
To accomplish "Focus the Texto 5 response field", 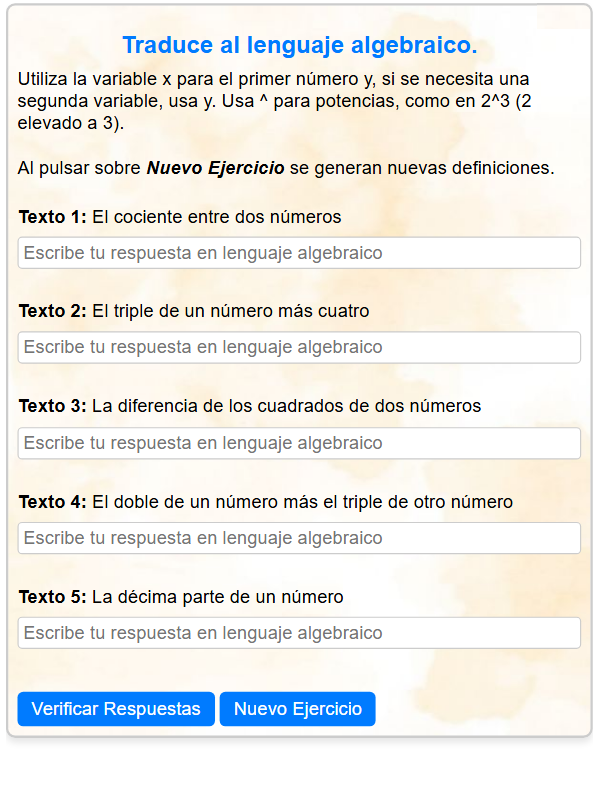I will click(299, 633).
